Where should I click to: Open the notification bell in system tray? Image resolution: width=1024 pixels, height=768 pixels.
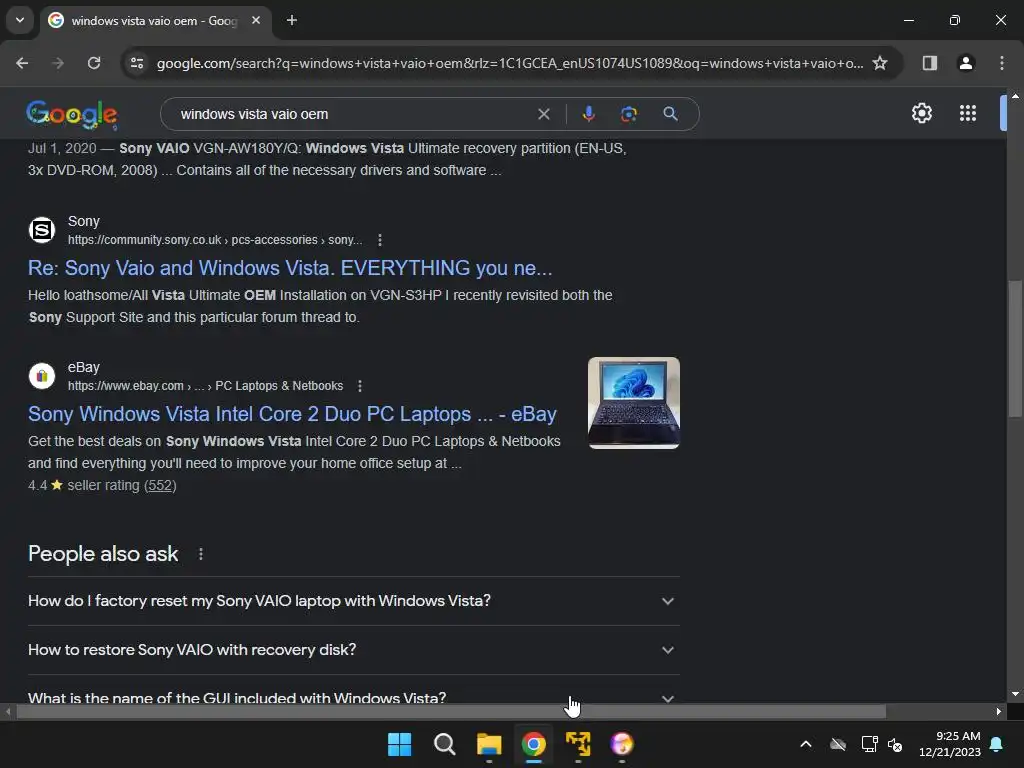(x=996, y=744)
